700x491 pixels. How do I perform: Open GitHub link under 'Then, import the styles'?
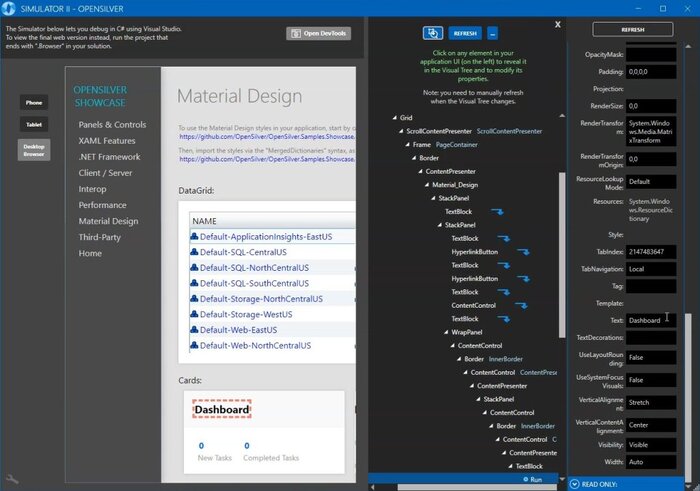pos(267,159)
